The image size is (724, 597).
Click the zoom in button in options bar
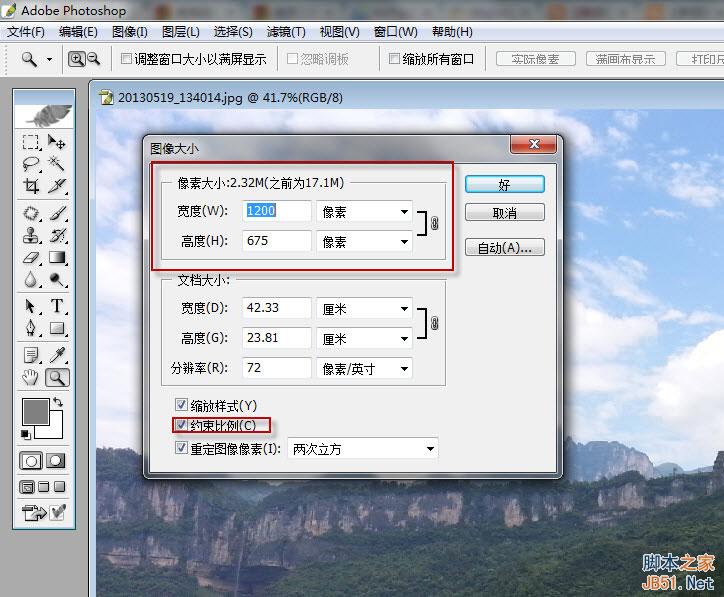[x=76, y=59]
